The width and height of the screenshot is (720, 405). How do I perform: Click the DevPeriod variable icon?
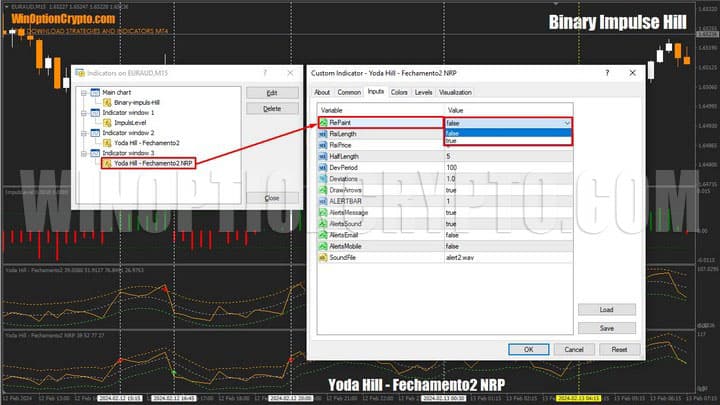point(323,168)
